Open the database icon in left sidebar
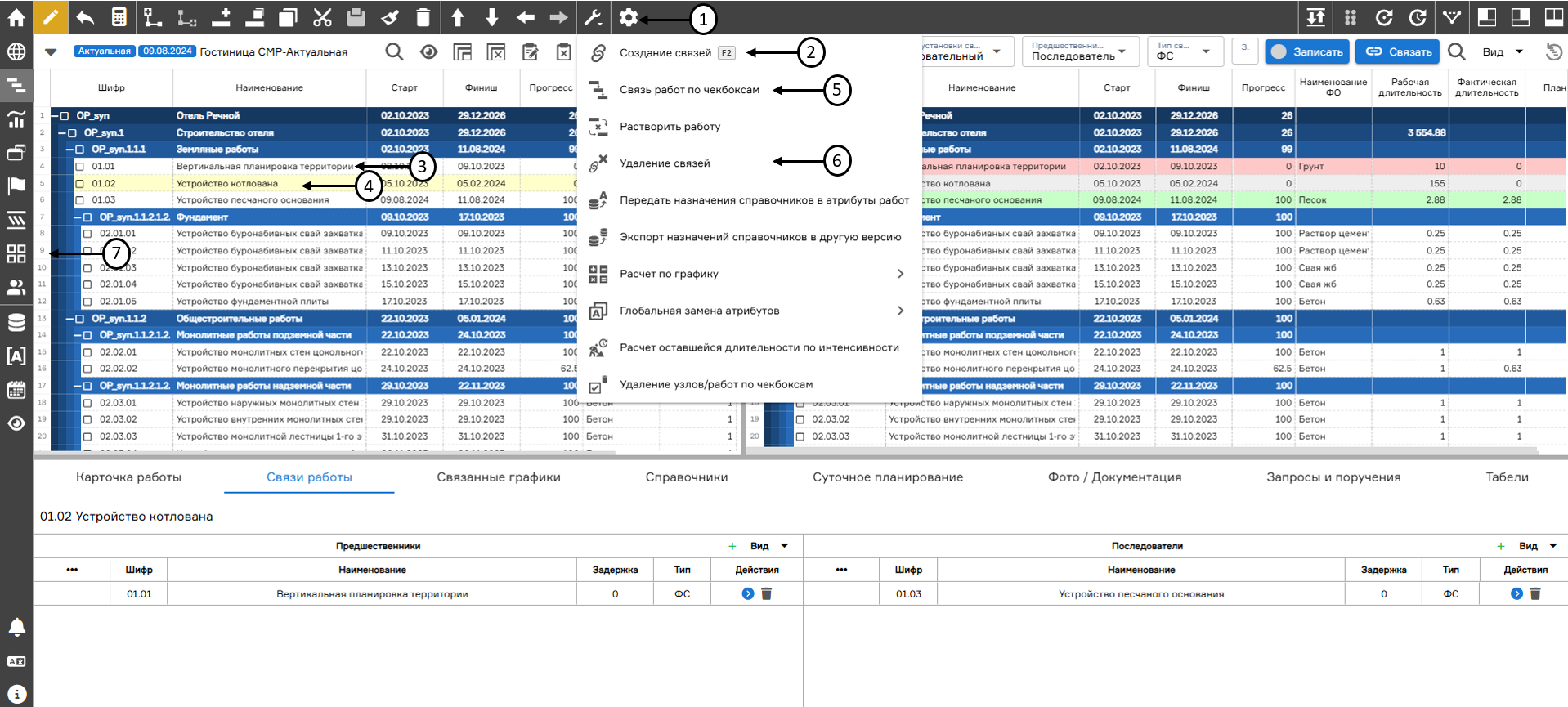1568x707 pixels. [16, 322]
